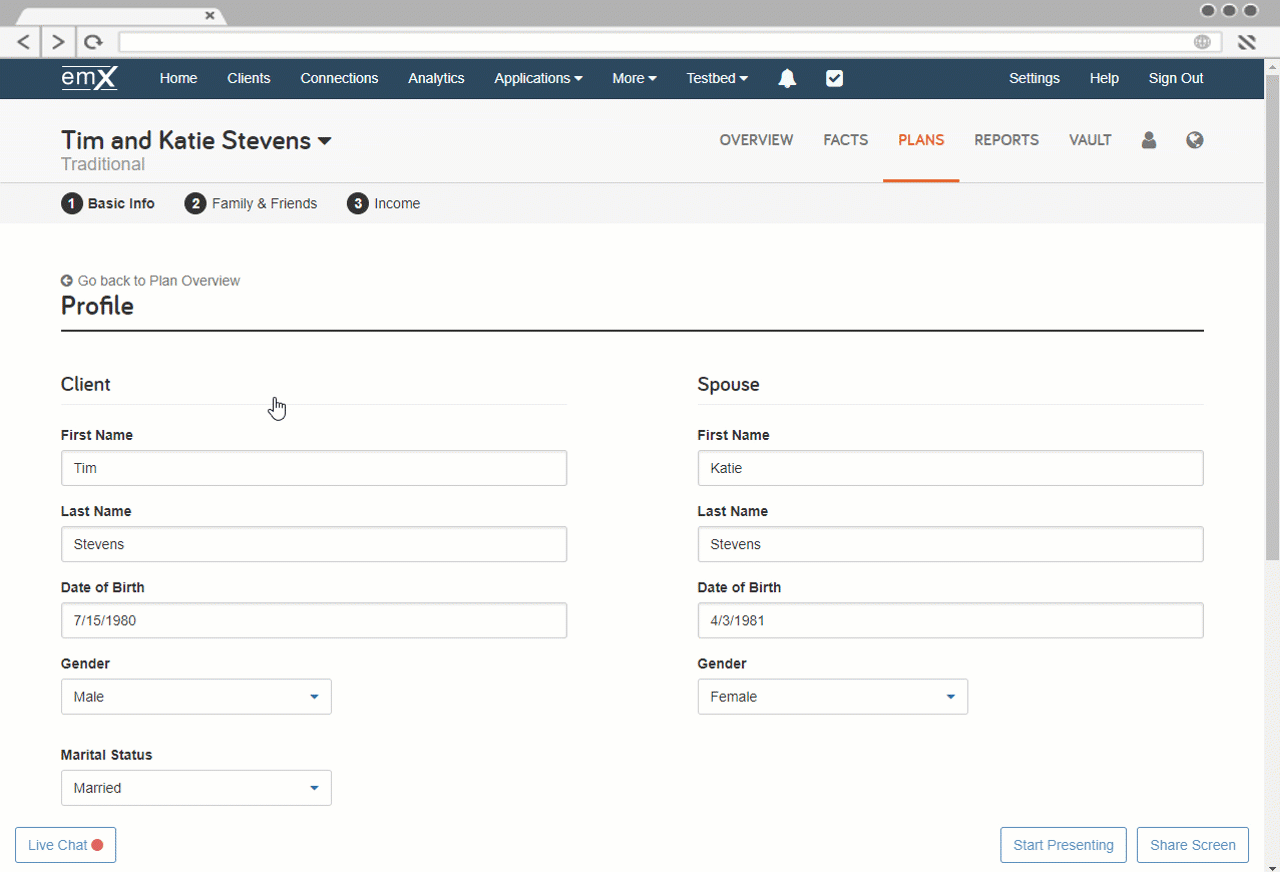Open the Live Chat button
The image size is (1280, 872).
coord(66,845)
